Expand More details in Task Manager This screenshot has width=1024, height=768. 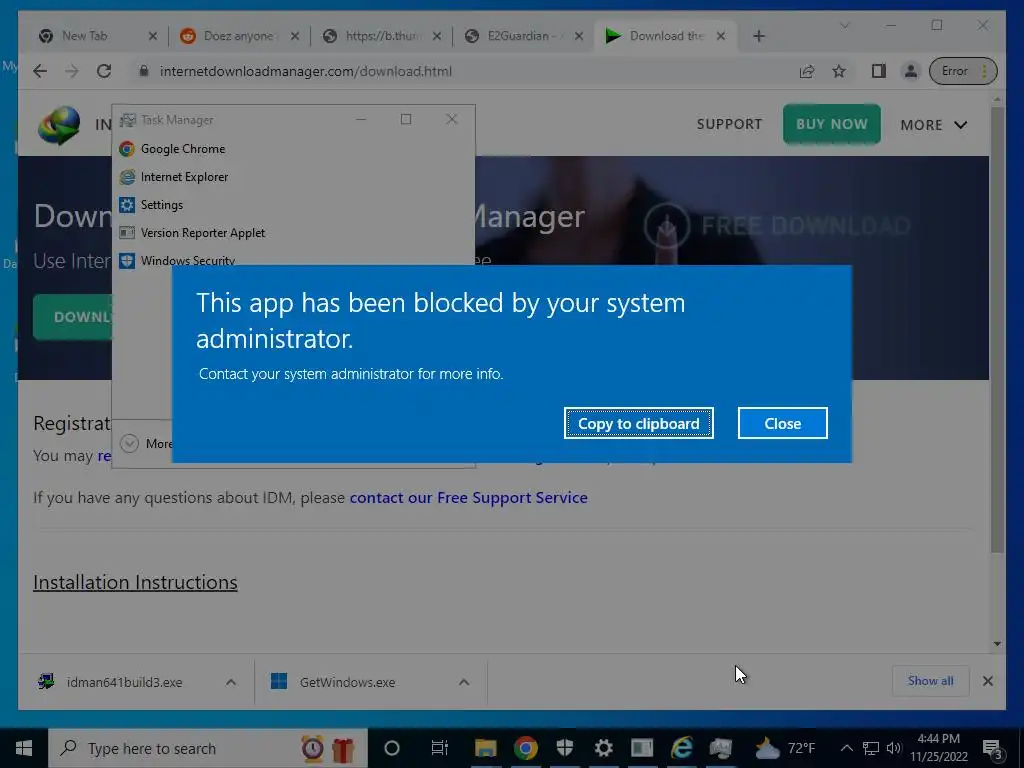click(146, 443)
